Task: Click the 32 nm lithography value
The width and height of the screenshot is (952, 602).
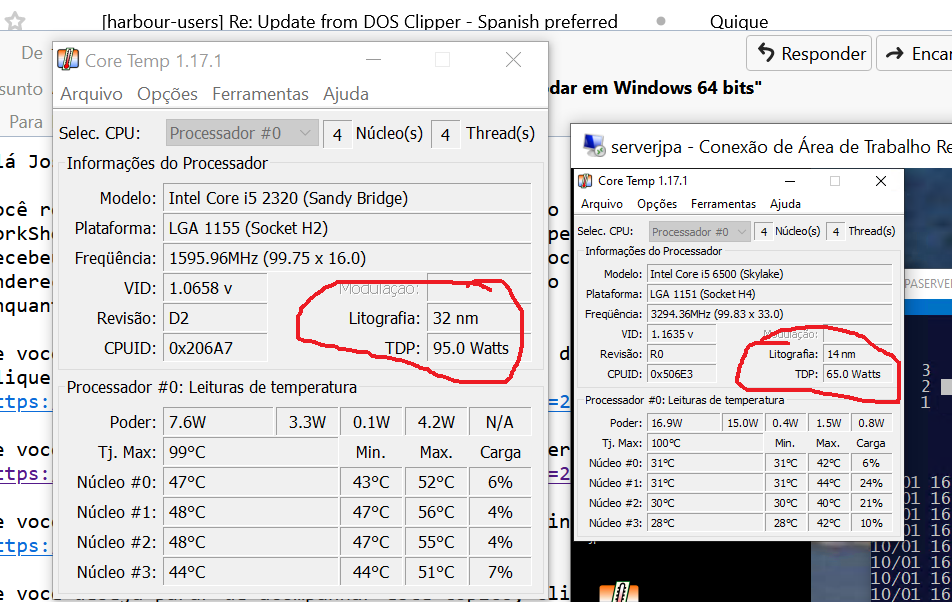Action: coord(479,319)
